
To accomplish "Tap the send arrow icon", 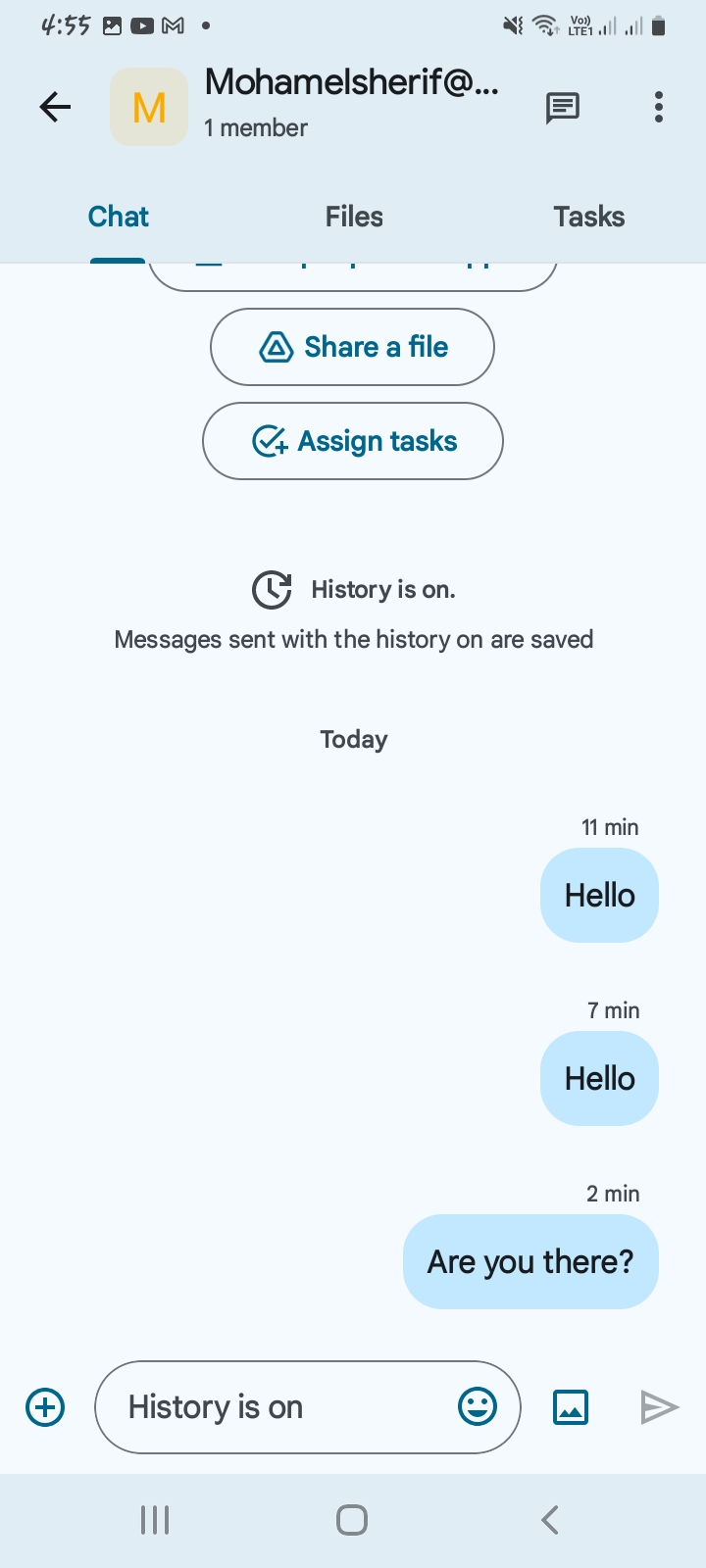I will pos(659,1407).
